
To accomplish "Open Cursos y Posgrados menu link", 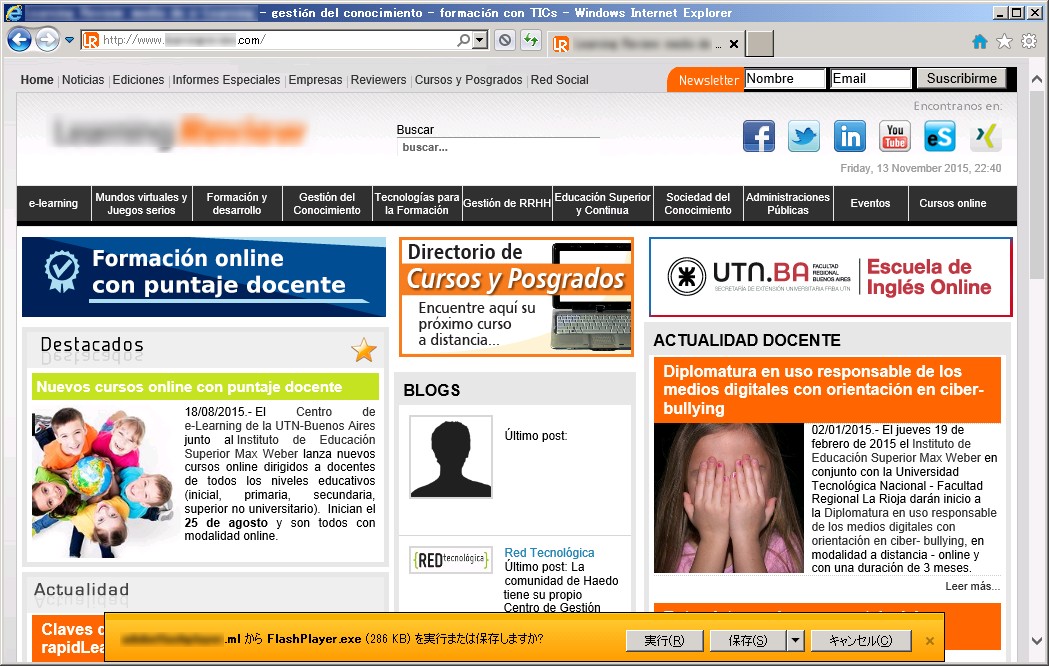I will (468, 80).
